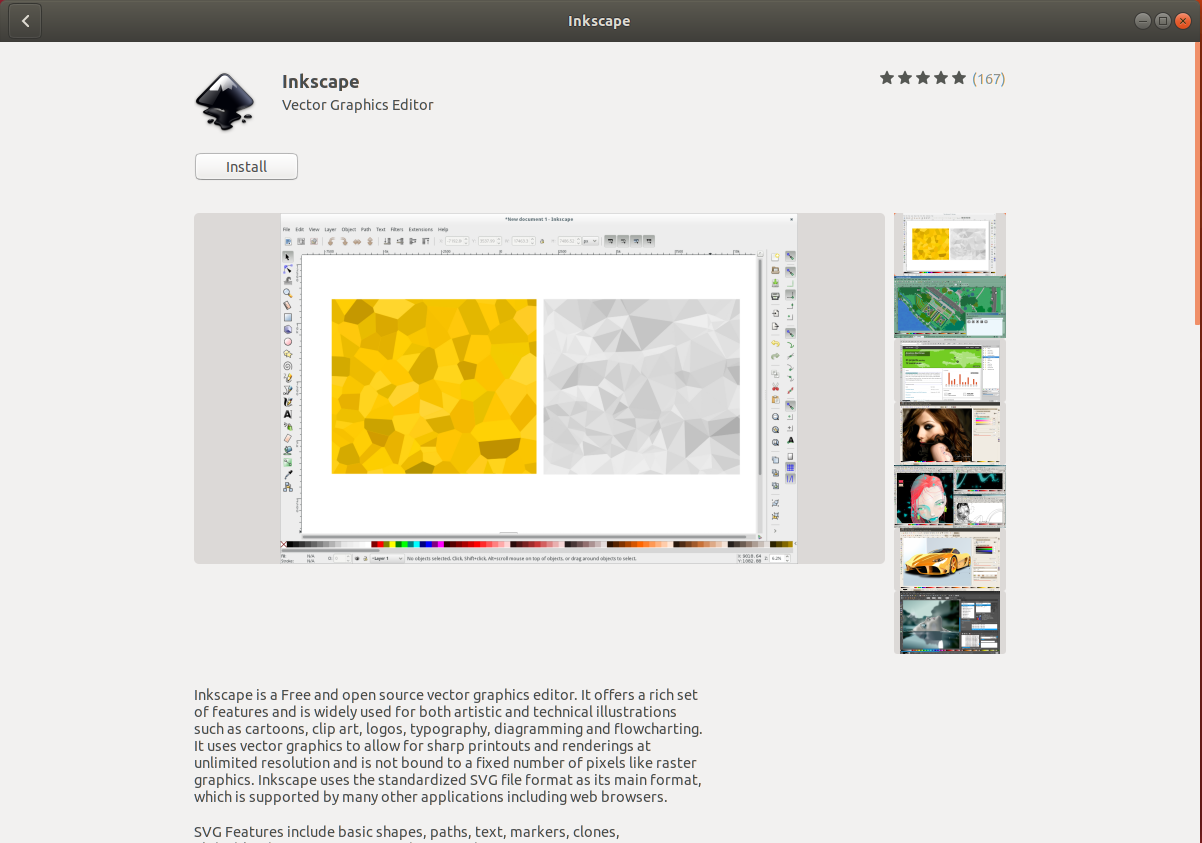This screenshot has width=1202, height=843.
Task: Select the green website mockup thumbnail
Action: 950,370
